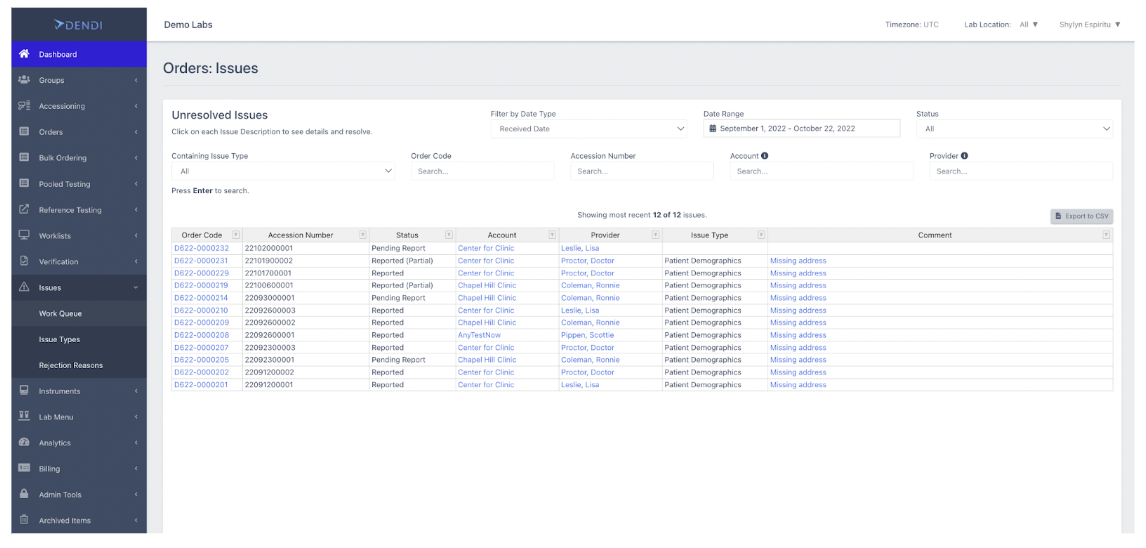1146x548 pixels.
Task: Open the Shylyn Espiritu user menu
Action: 1090,25
